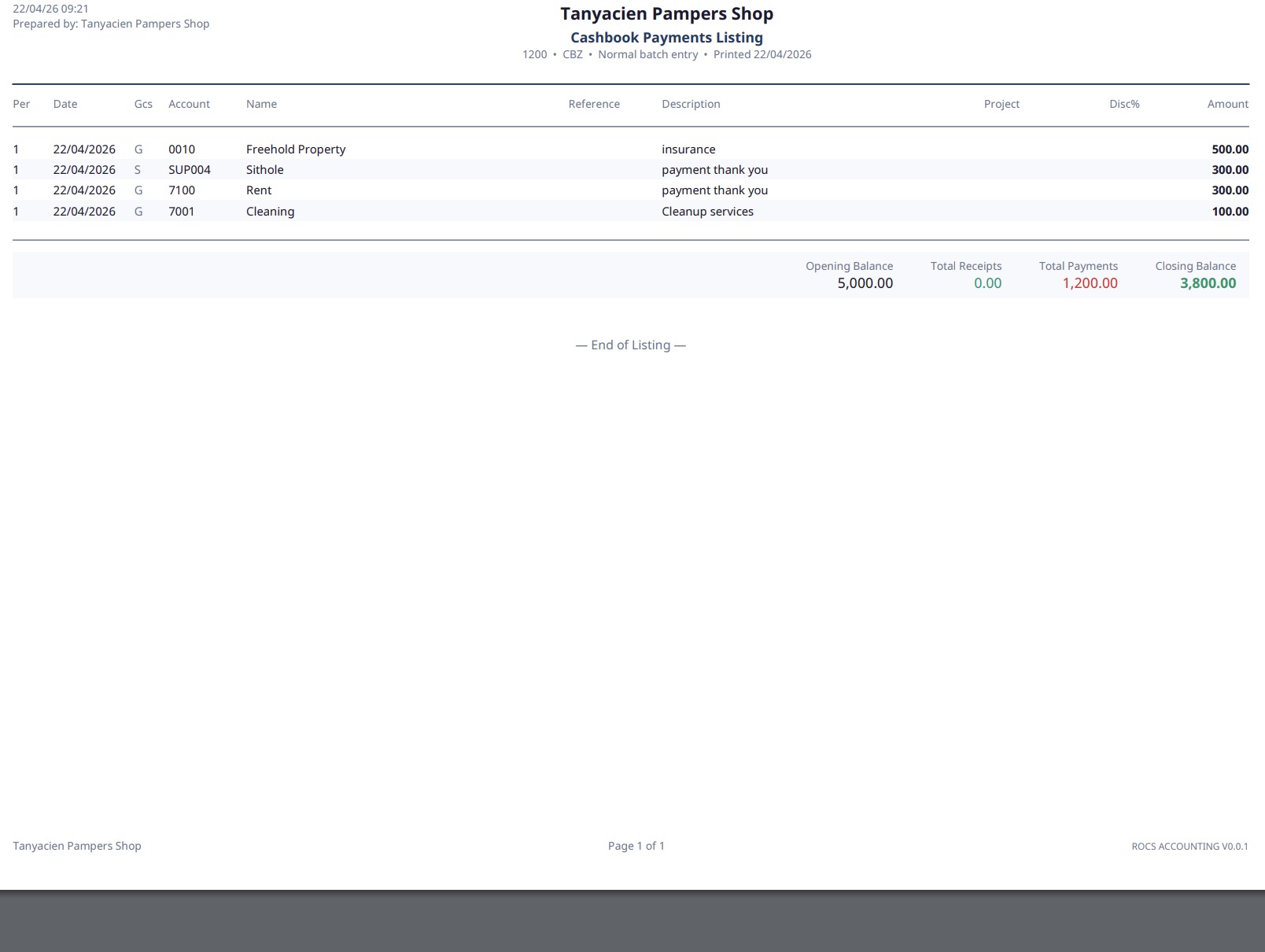Select the Sithole supplier row

(x=551, y=170)
